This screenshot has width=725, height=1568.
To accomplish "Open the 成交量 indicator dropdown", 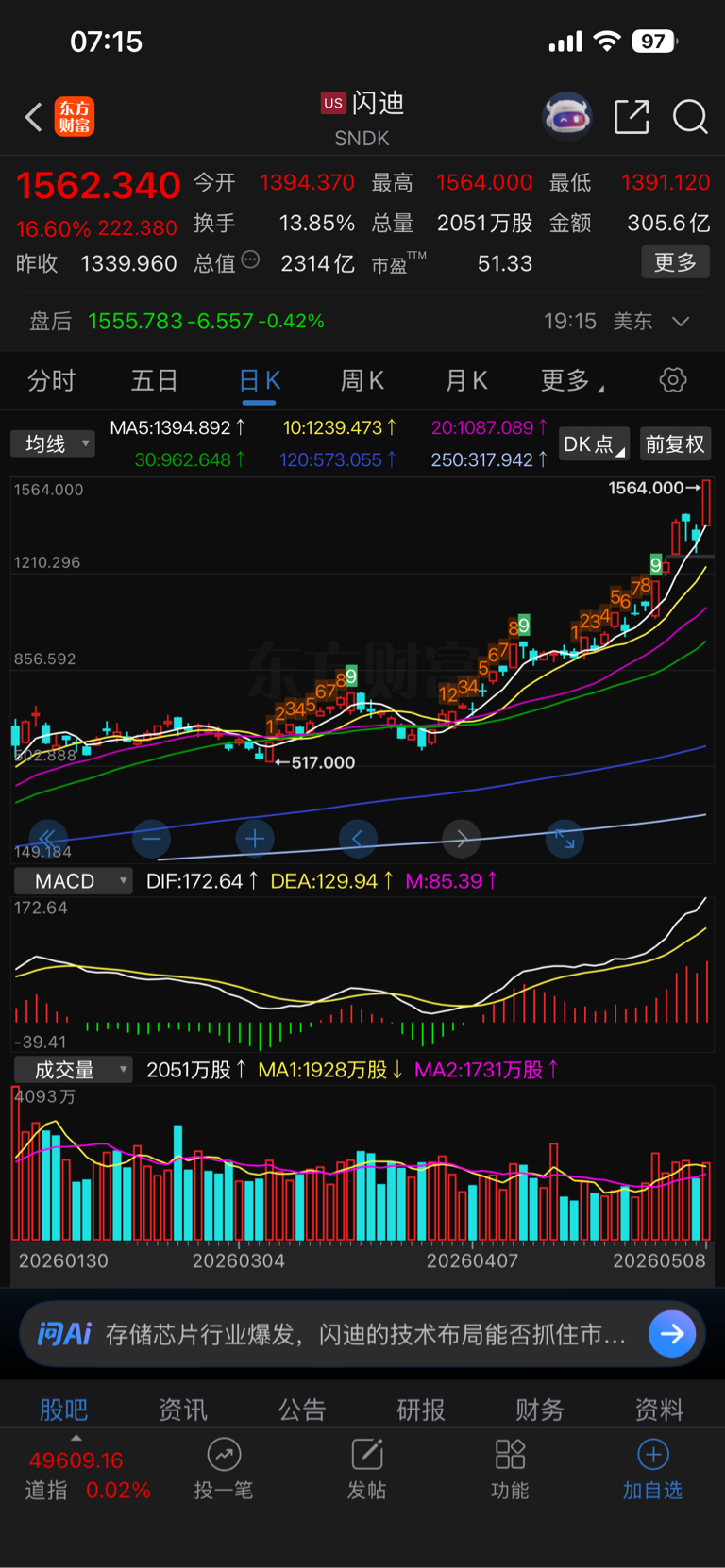I will tap(73, 1070).
